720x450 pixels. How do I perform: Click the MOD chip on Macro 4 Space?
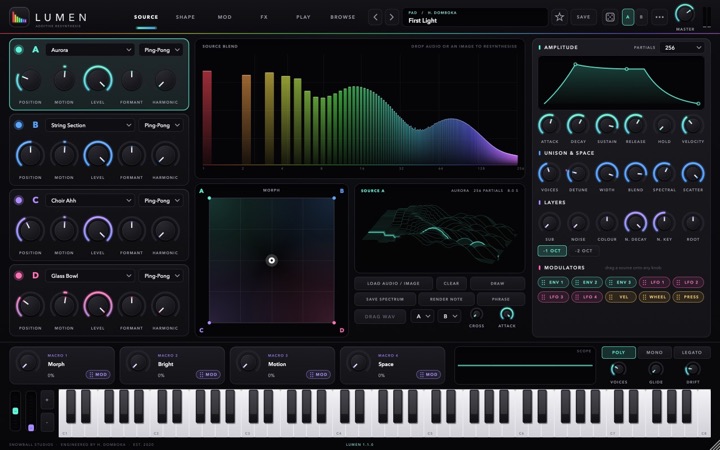coord(428,375)
